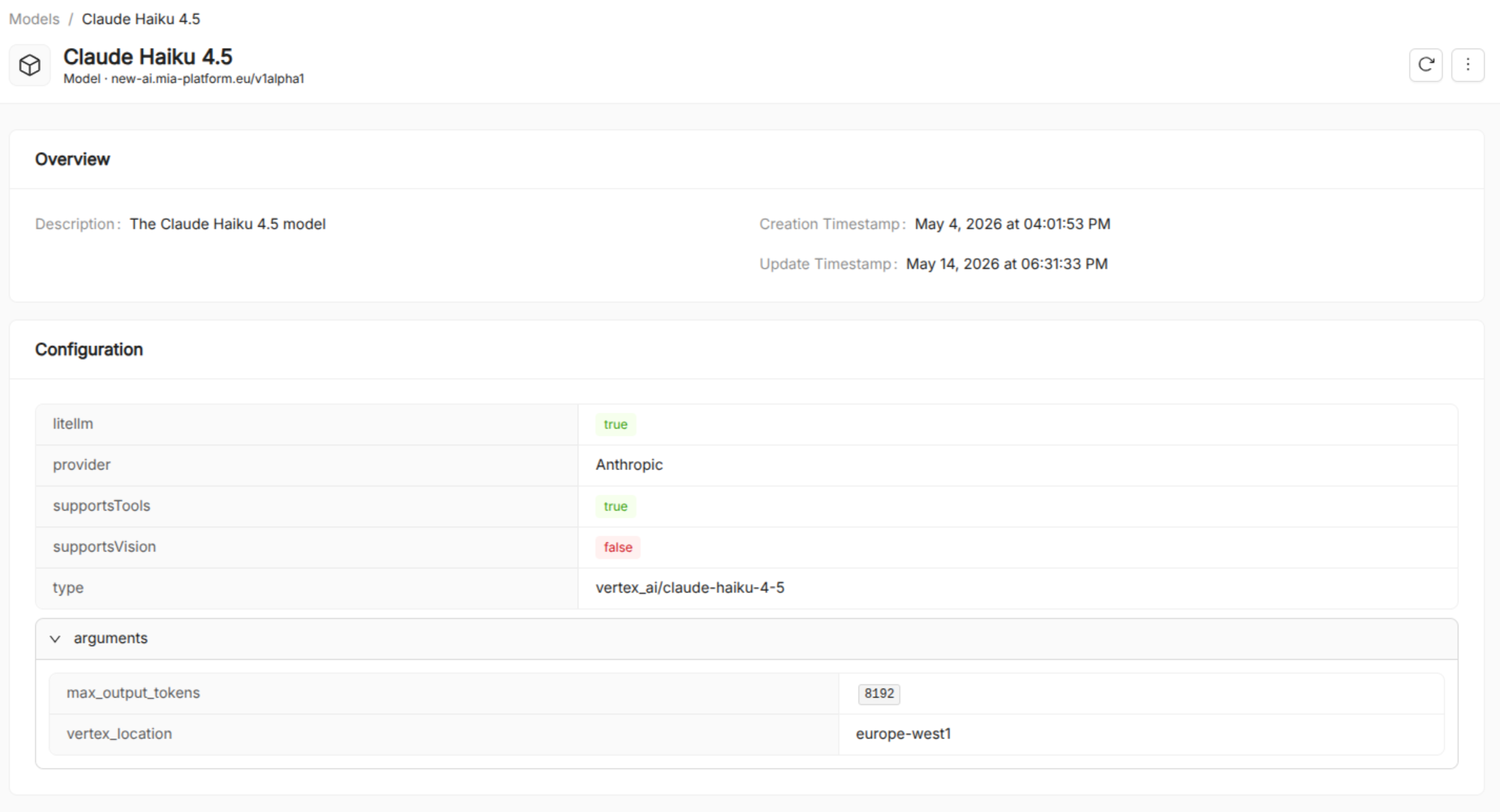Click the Creation Timestamp field label

[833, 224]
